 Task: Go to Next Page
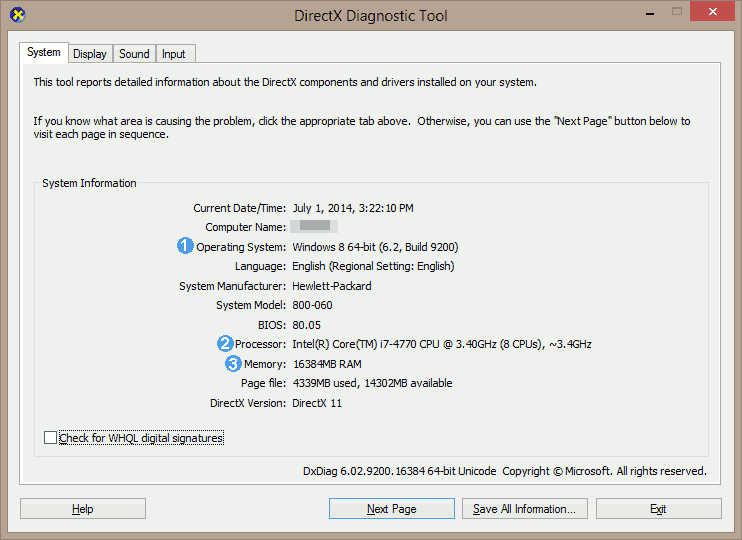click(392, 509)
